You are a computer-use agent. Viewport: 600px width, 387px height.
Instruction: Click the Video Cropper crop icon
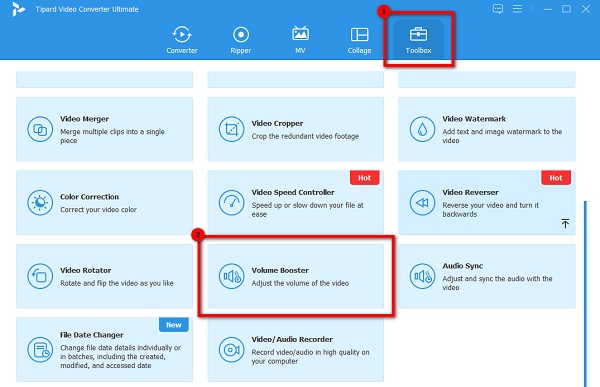pyautogui.click(x=232, y=129)
